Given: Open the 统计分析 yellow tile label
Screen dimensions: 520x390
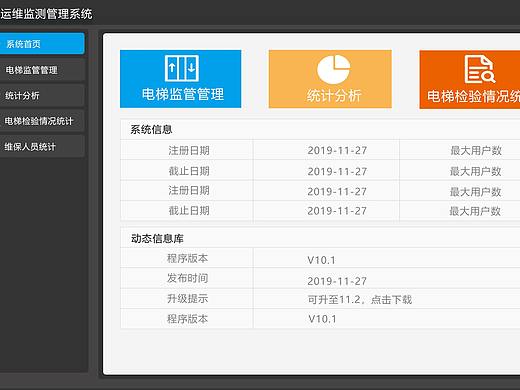Looking at the screenshot, I should pyautogui.click(x=334, y=96).
